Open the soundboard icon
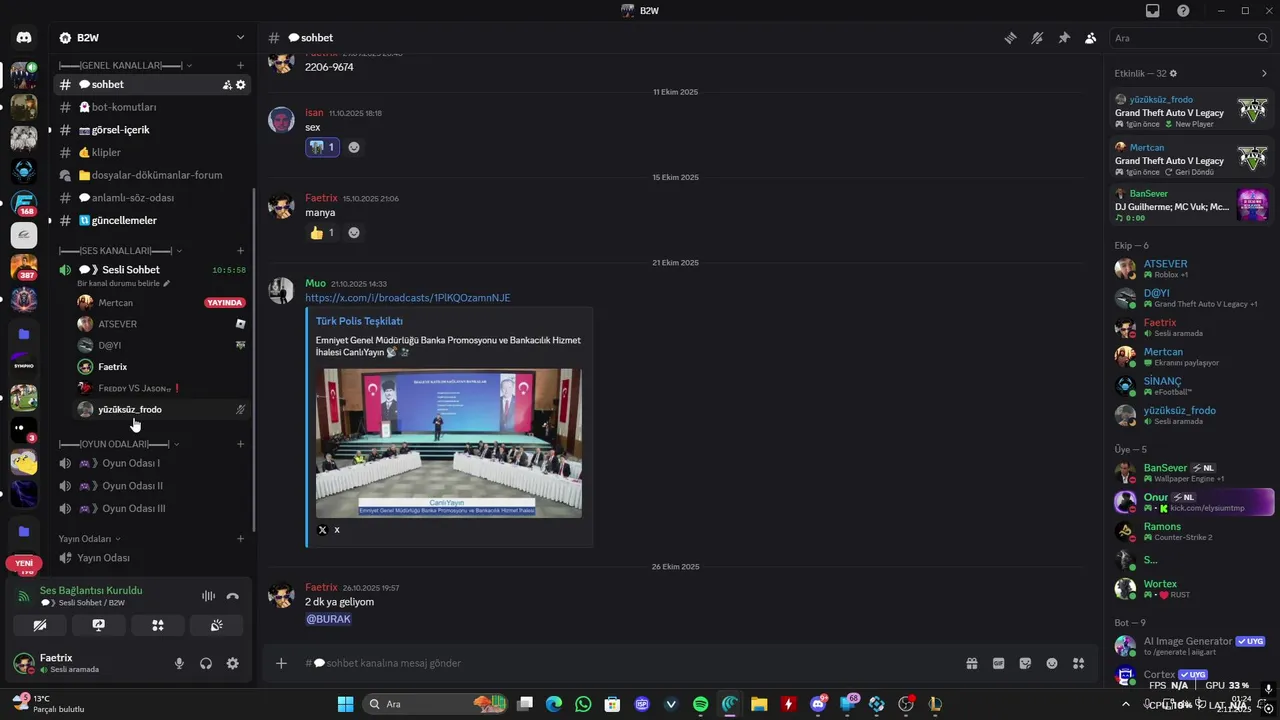The image size is (1280, 720). click(216, 625)
